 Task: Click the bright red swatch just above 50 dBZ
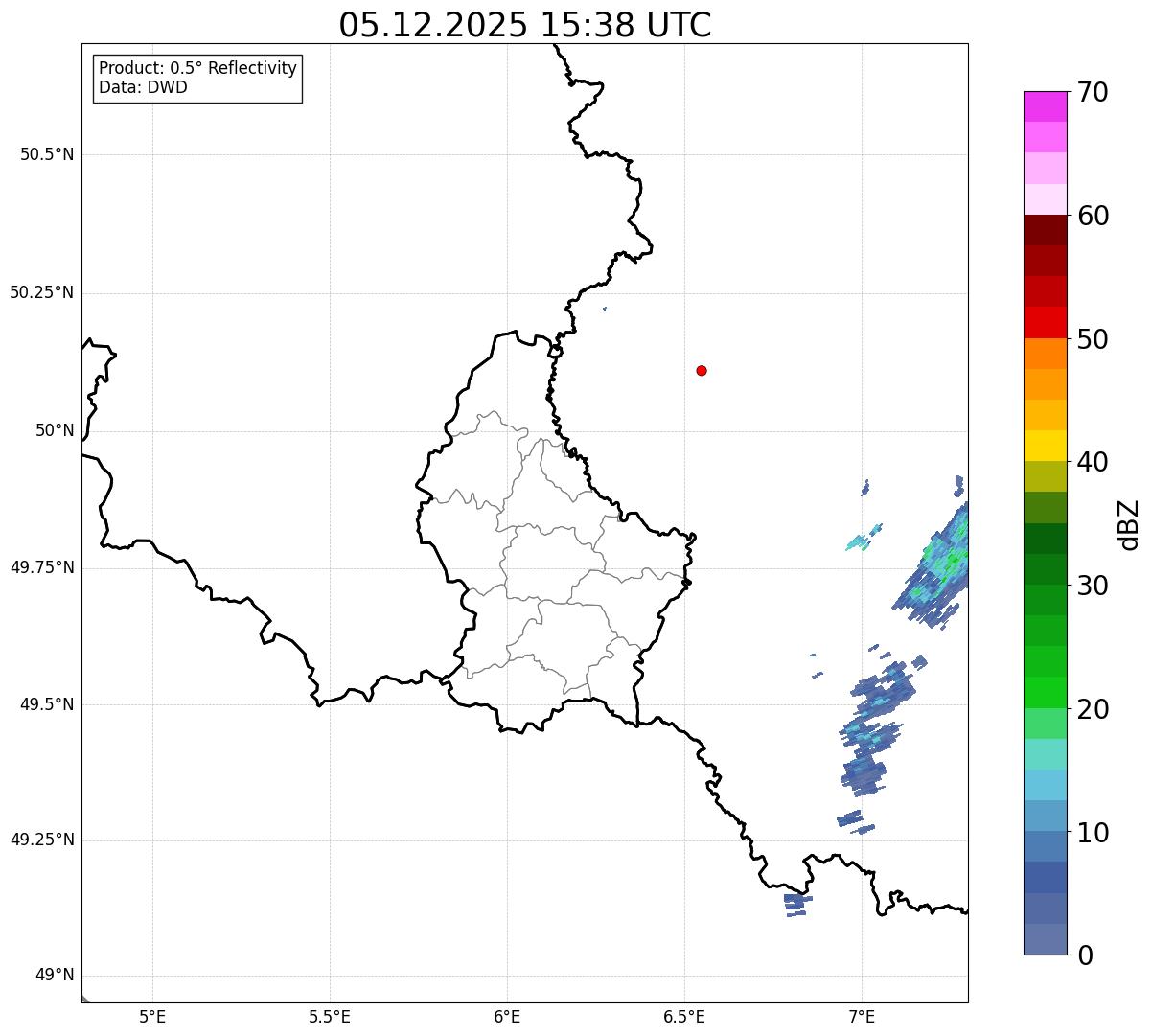pyautogui.click(x=1045, y=322)
